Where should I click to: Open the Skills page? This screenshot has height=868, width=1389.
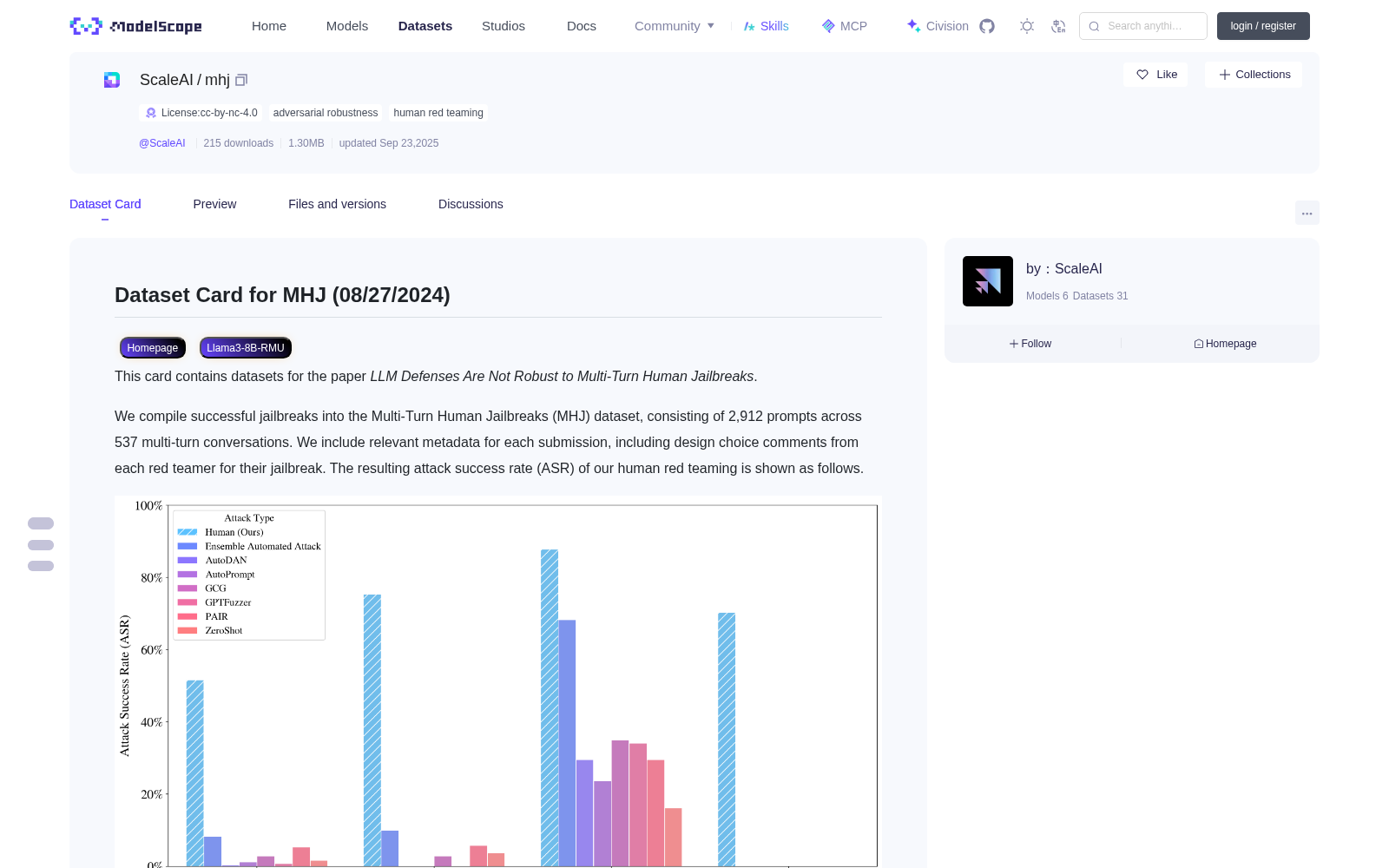click(766, 26)
